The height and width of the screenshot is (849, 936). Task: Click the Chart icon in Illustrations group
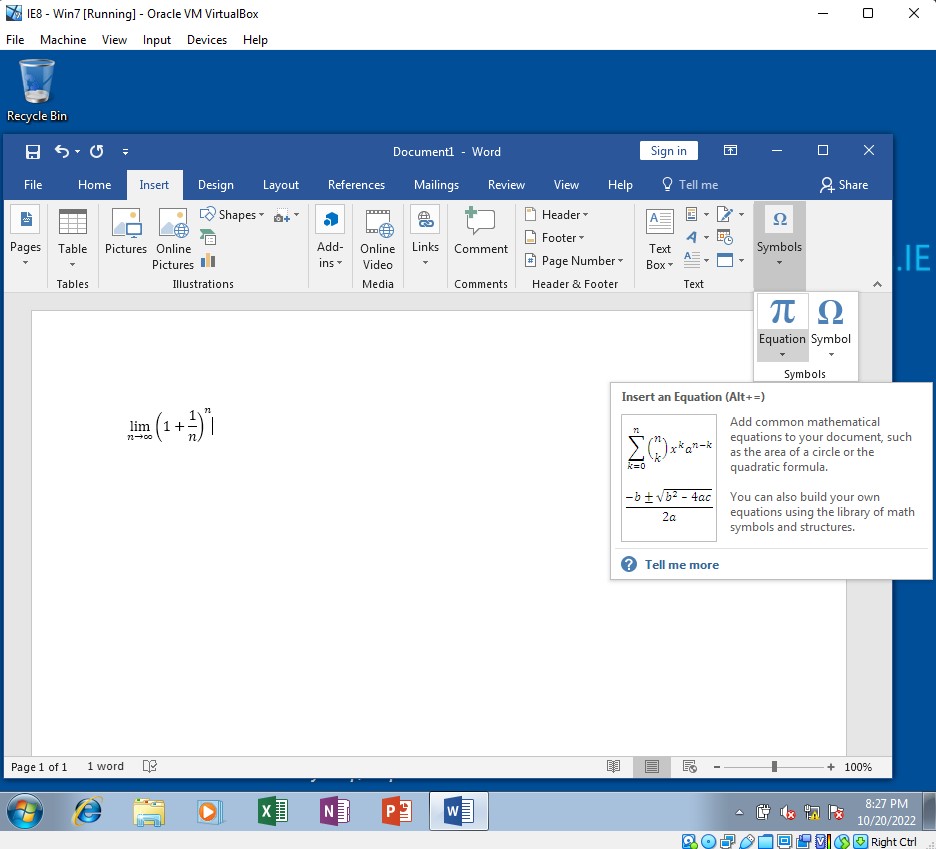[x=208, y=260]
